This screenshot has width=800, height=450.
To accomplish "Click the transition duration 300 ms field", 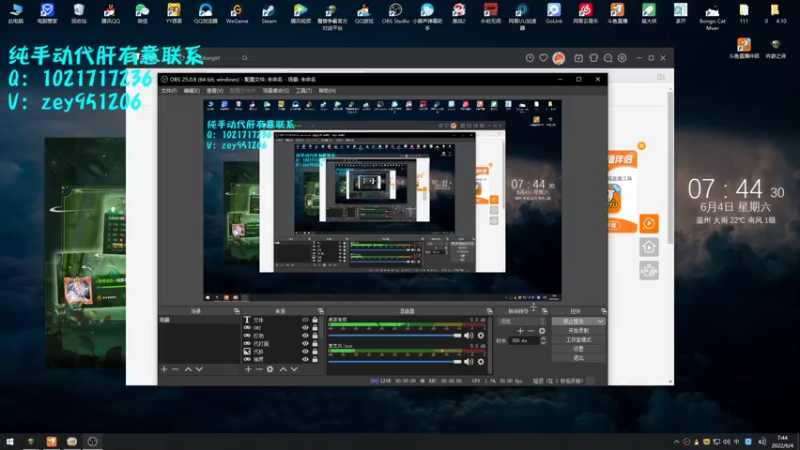I will click(524, 340).
